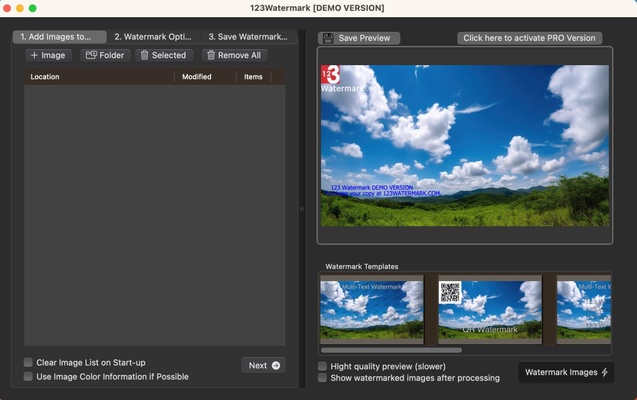637x400 pixels.
Task: Sort list by Items column
Action: coord(254,77)
